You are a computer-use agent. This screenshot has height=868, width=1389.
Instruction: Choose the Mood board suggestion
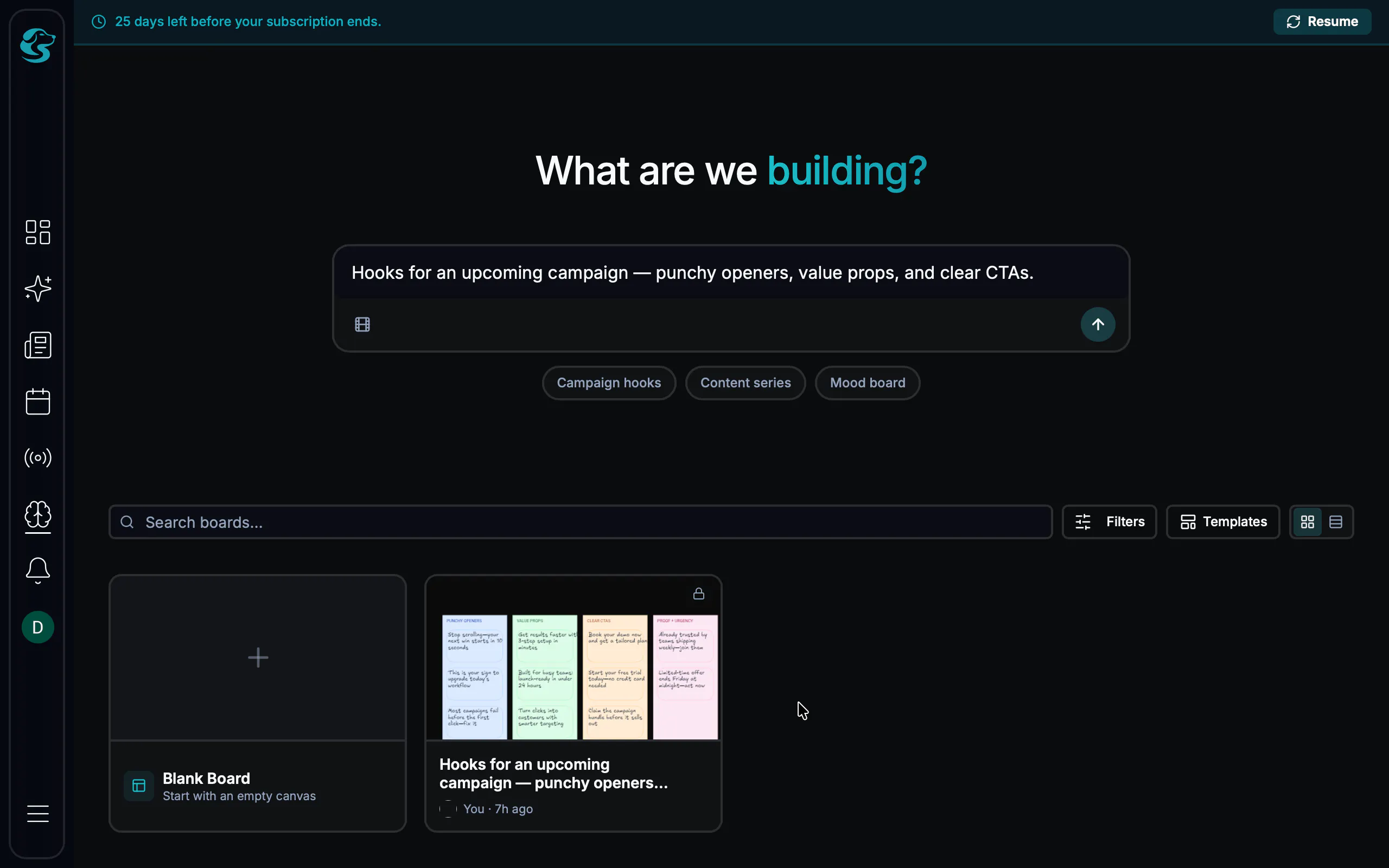tap(867, 383)
